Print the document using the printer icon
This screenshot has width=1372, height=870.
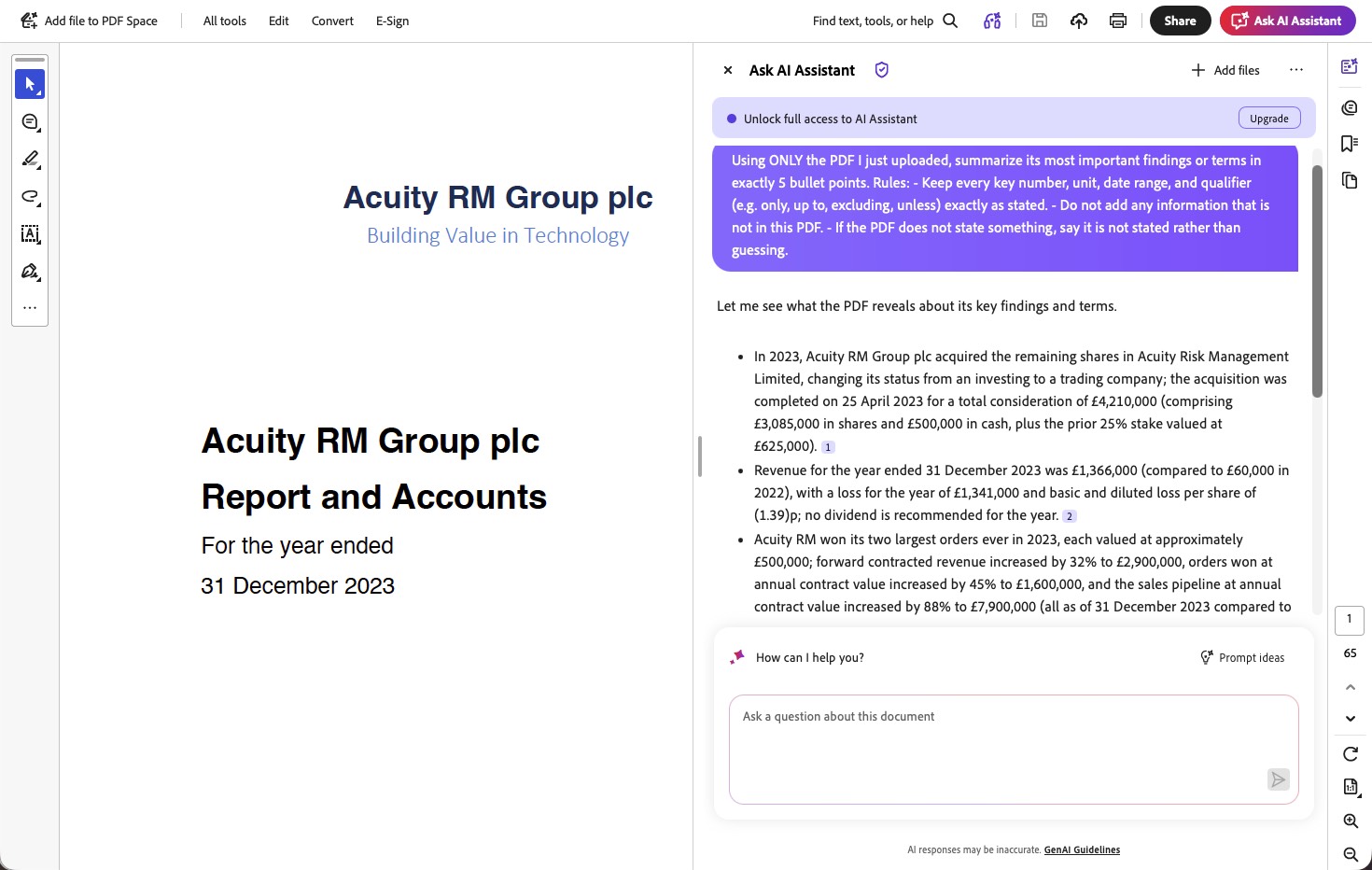(1118, 21)
